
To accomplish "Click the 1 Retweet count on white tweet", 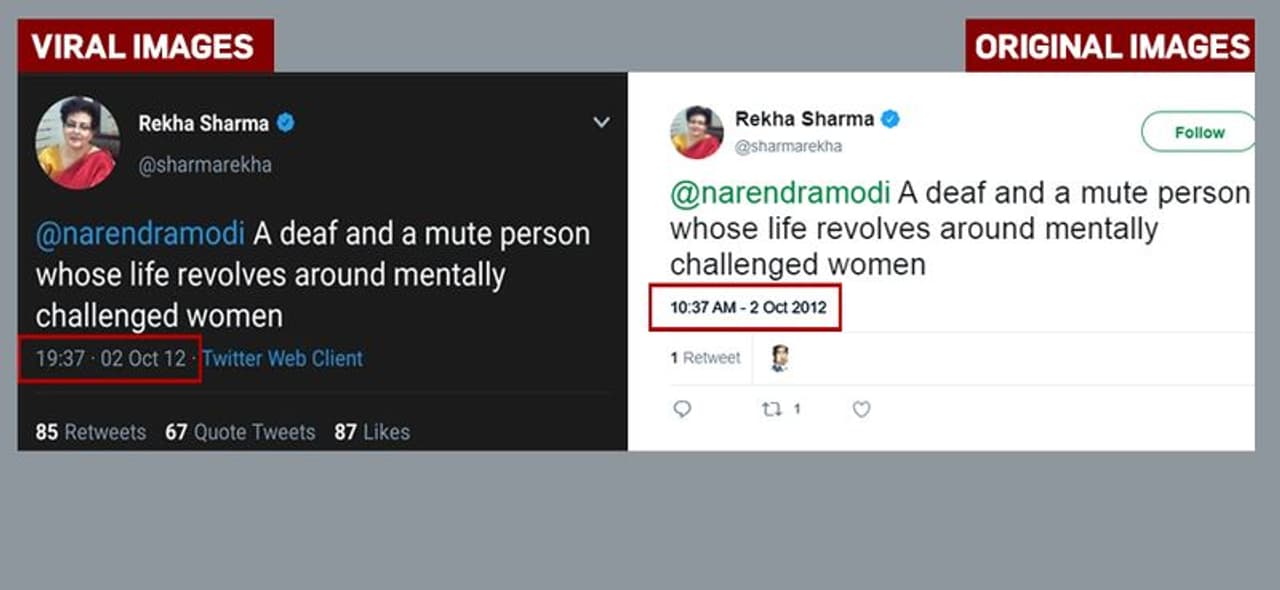I will pos(705,358).
